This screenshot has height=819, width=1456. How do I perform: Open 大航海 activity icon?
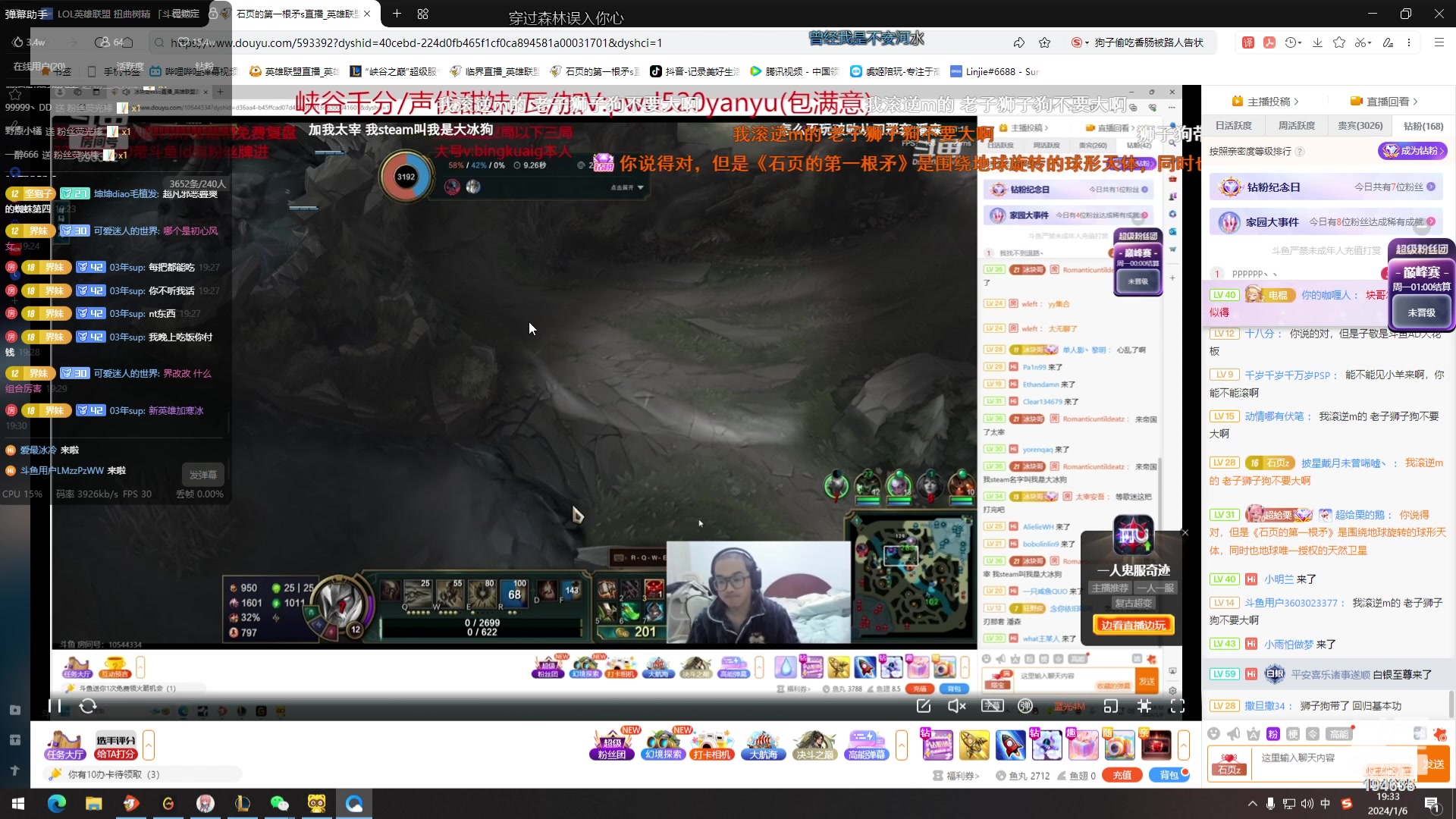click(x=763, y=745)
